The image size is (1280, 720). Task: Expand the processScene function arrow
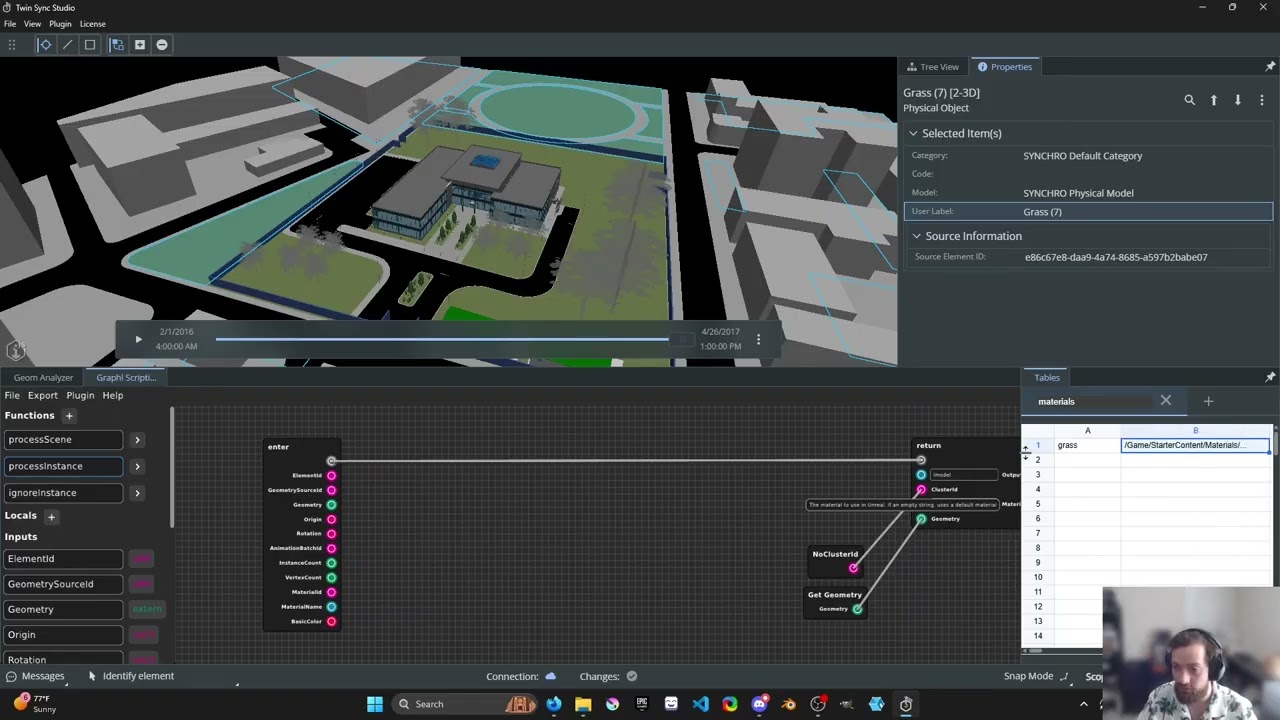pos(137,440)
